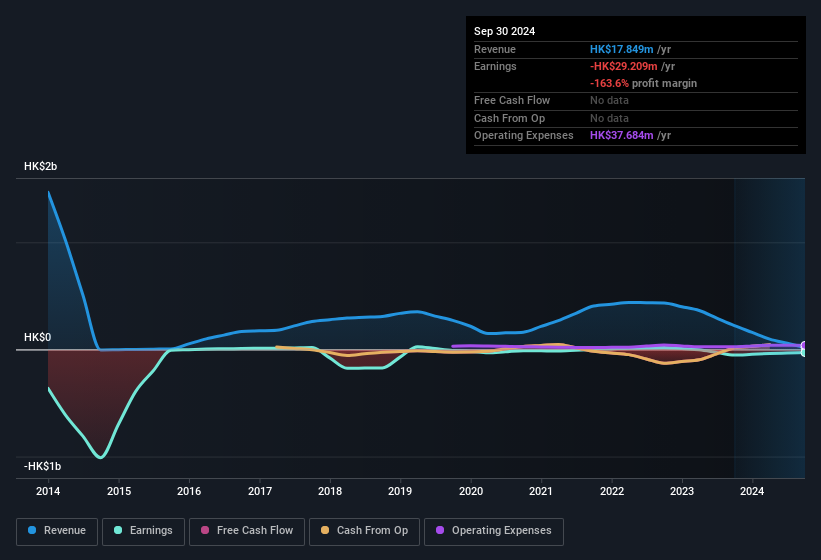Click the 2015 x-axis label
Screen dimensions: 821x560
tap(119, 491)
